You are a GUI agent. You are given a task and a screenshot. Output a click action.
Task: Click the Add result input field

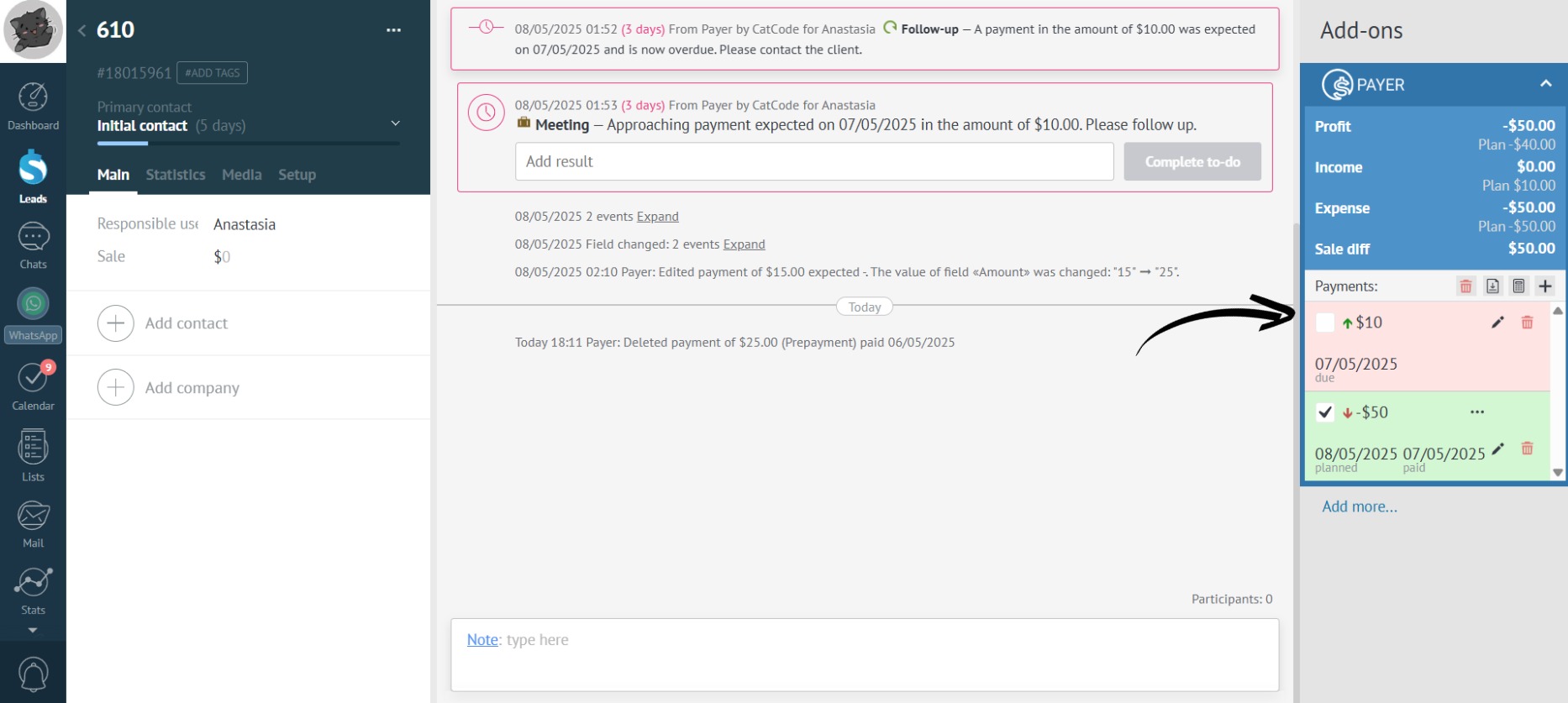[x=813, y=161]
